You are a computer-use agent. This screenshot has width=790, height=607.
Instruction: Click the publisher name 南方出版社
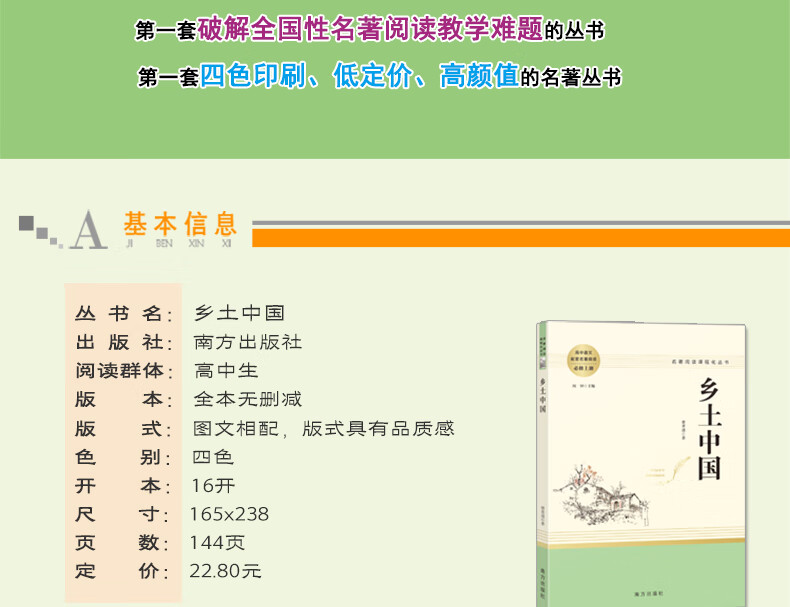tap(247, 342)
